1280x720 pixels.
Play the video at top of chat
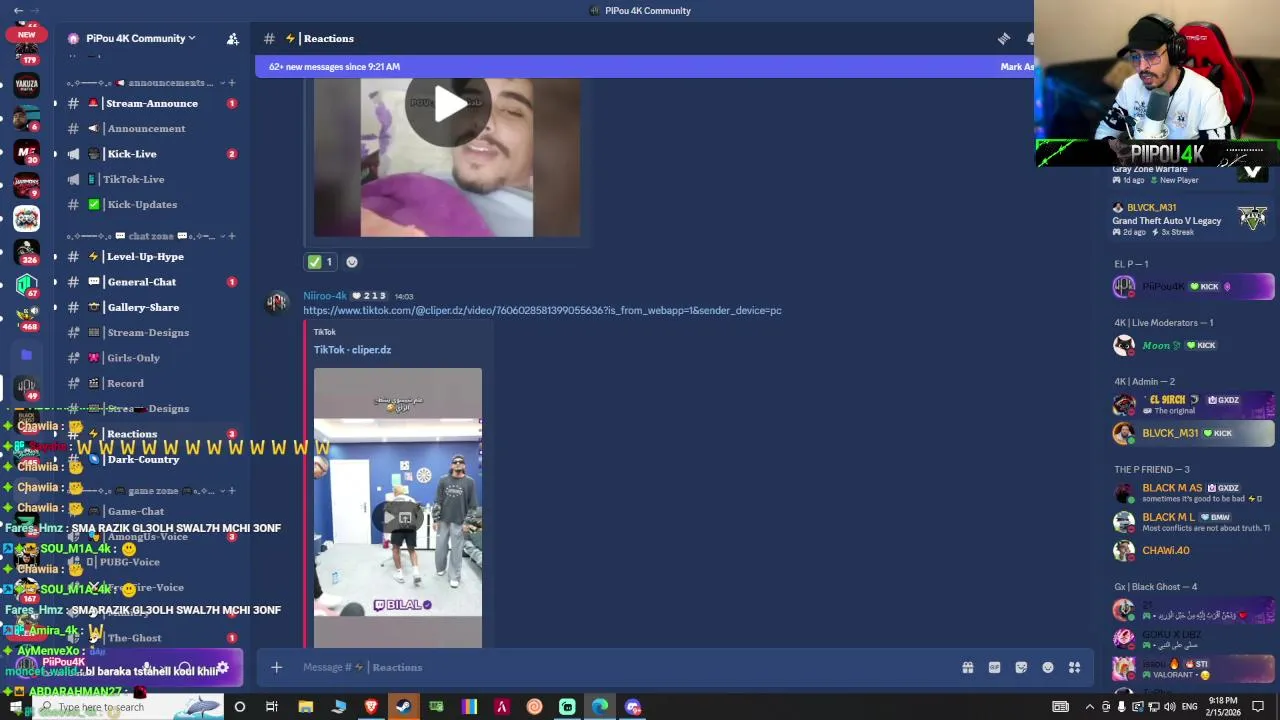(447, 104)
